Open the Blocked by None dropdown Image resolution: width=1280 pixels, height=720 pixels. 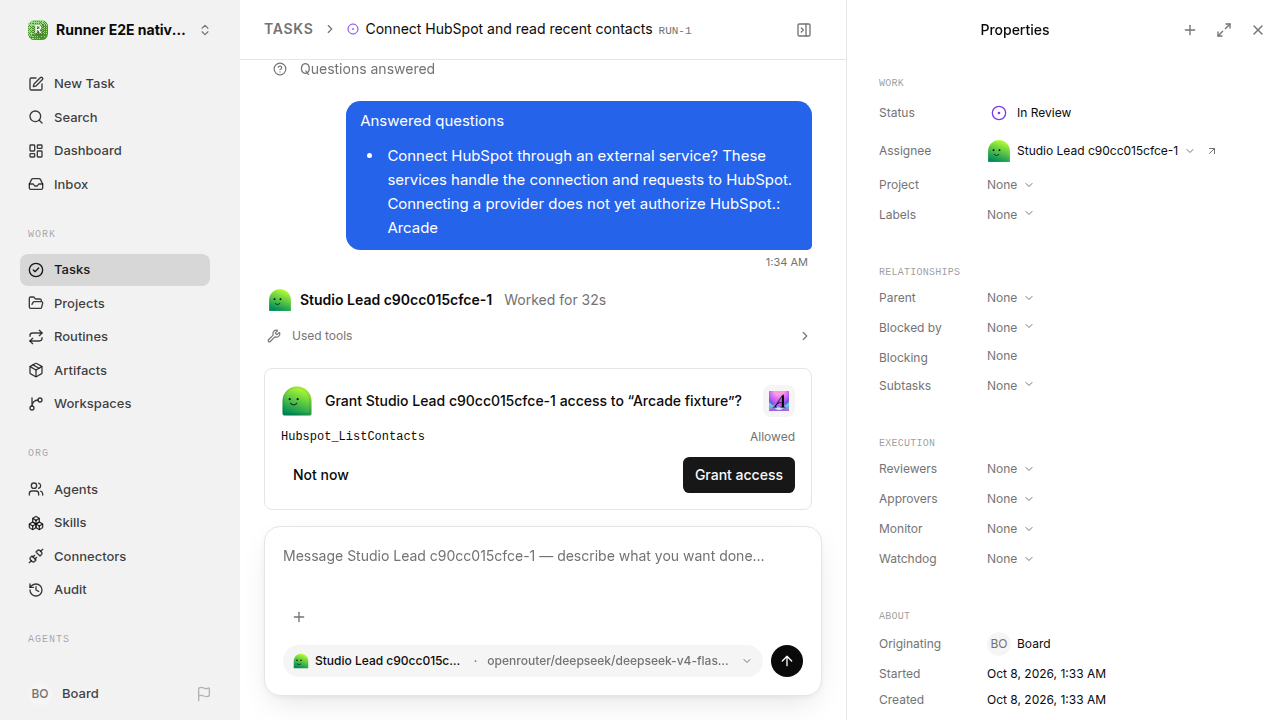pyautogui.click(x=1010, y=328)
